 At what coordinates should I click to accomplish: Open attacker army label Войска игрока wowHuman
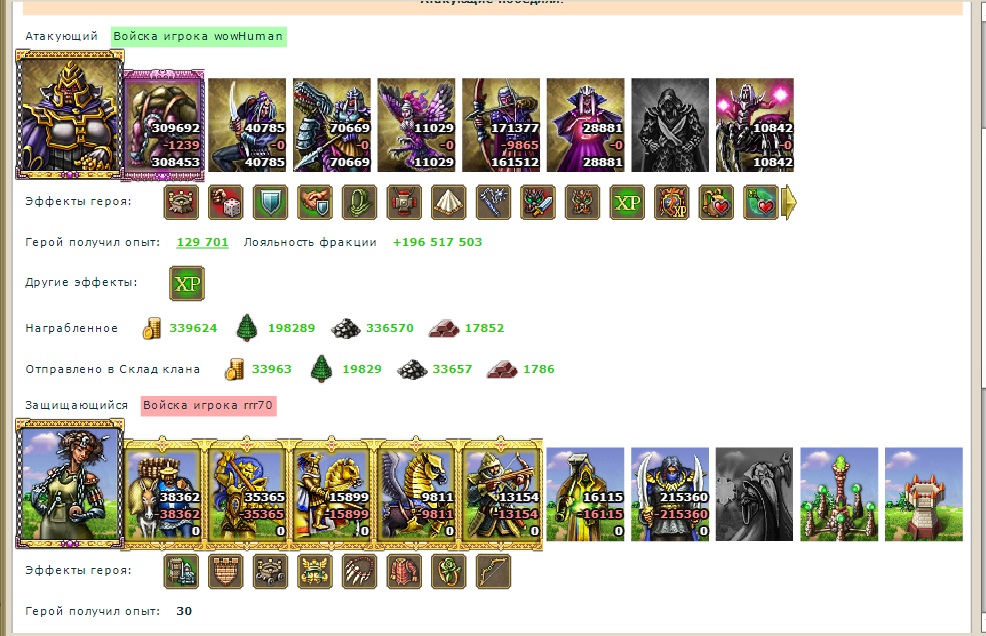199,36
